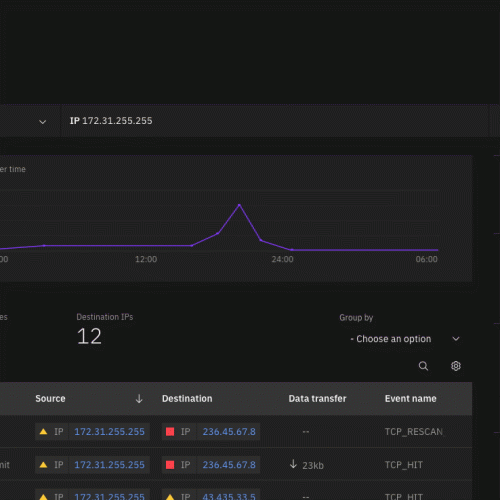
Task: Click the chart peak data point
Action: (239, 205)
